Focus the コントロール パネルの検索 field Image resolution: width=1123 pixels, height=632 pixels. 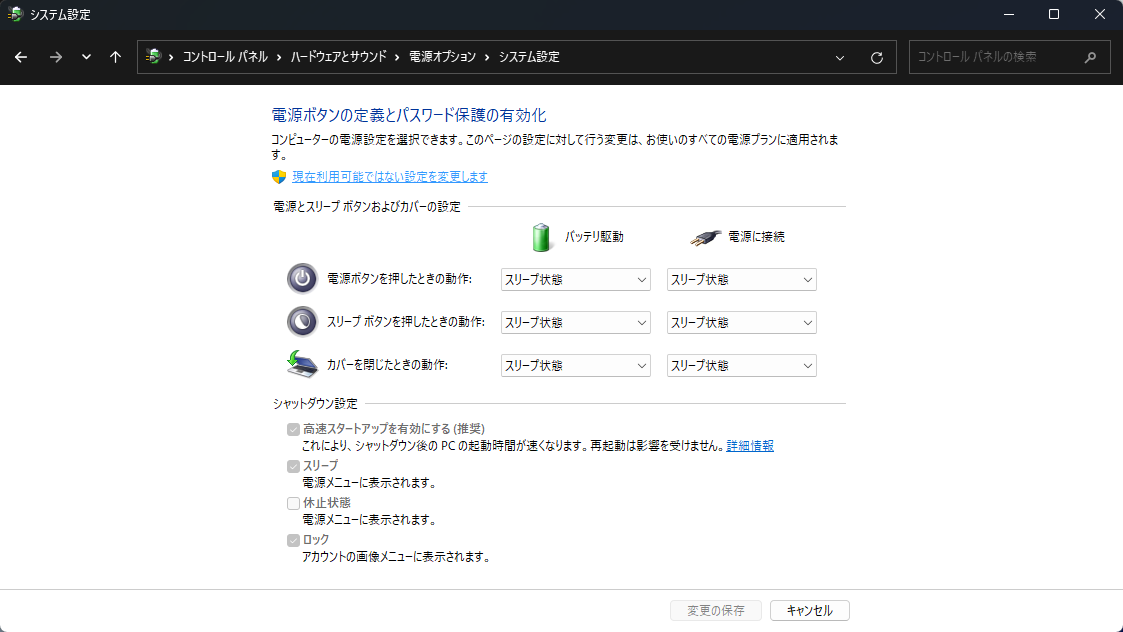(x=995, y=57)
